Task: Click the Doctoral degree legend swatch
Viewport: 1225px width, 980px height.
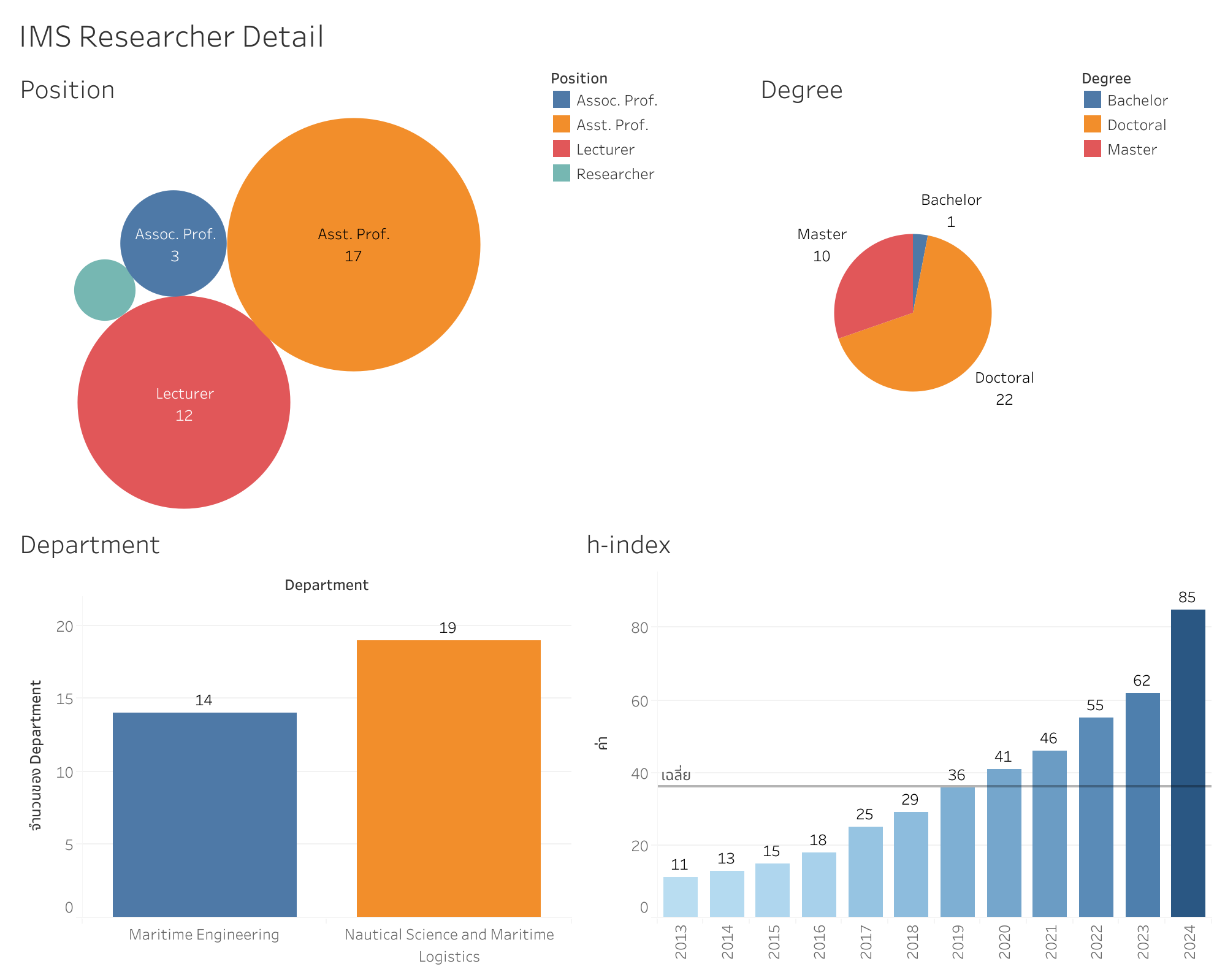Action: (x=1092, y=124)
